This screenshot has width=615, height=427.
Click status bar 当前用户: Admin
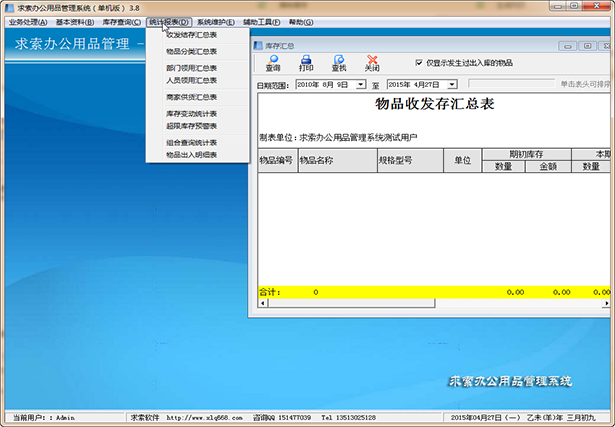coord(44,418)
